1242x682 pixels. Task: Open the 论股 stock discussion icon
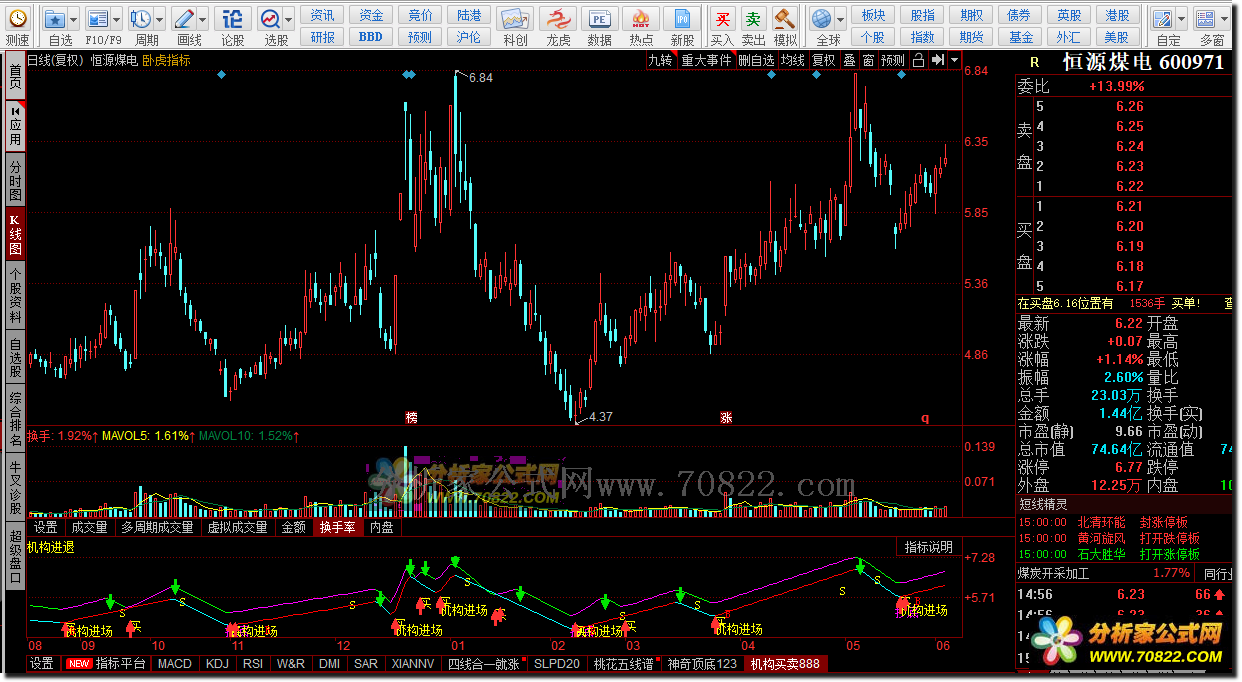tap(232, 19)
